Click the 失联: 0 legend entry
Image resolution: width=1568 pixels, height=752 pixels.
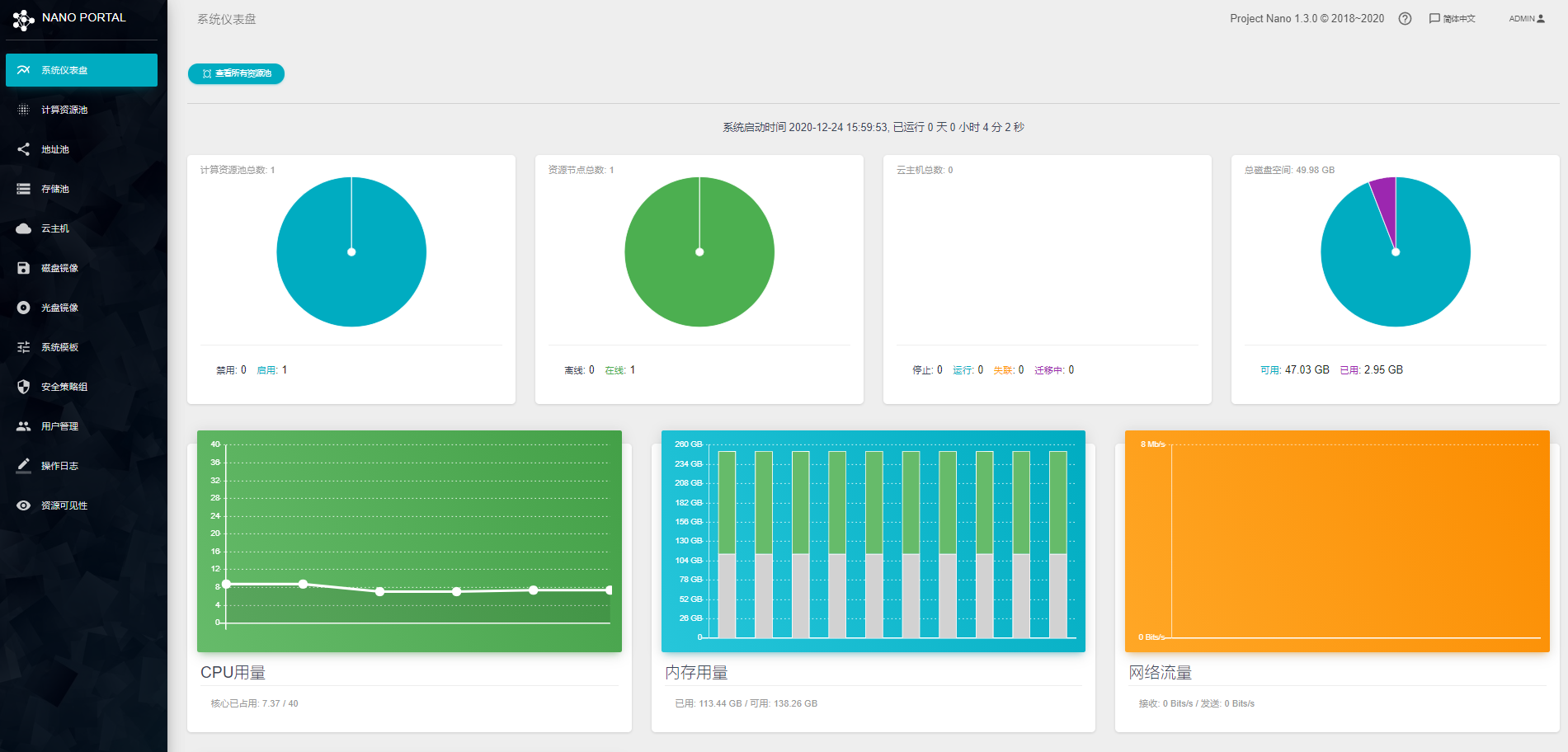[1009, 370]
